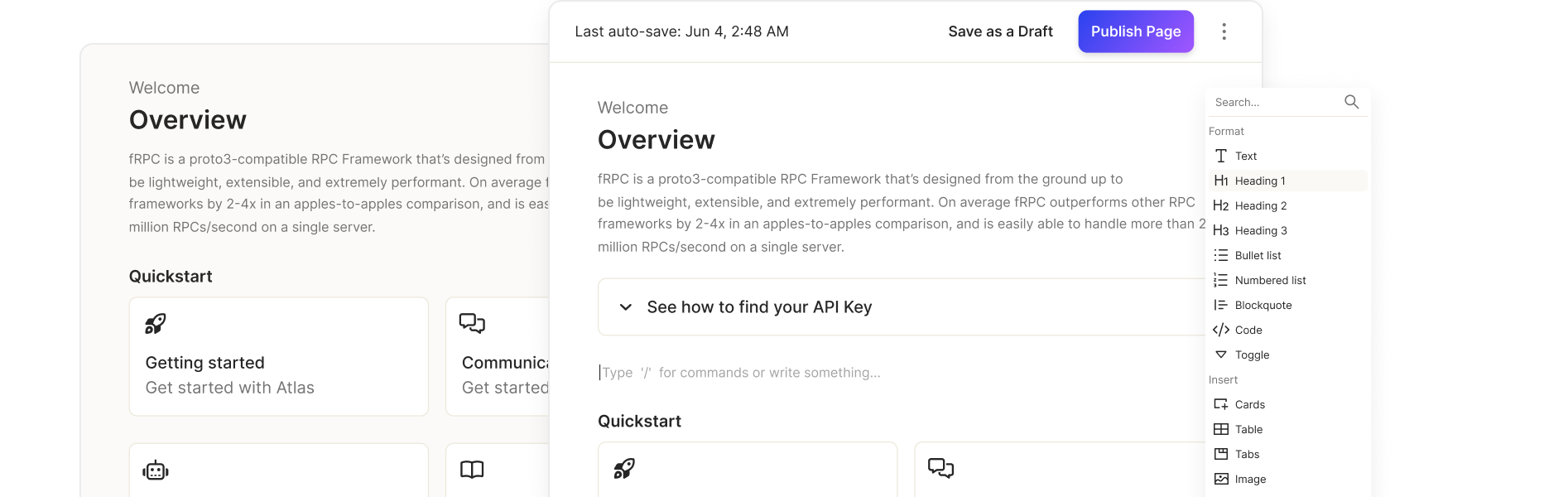1568x497 pixels.
Task: Open the Getting started card
Action: (x=279, y=356)
